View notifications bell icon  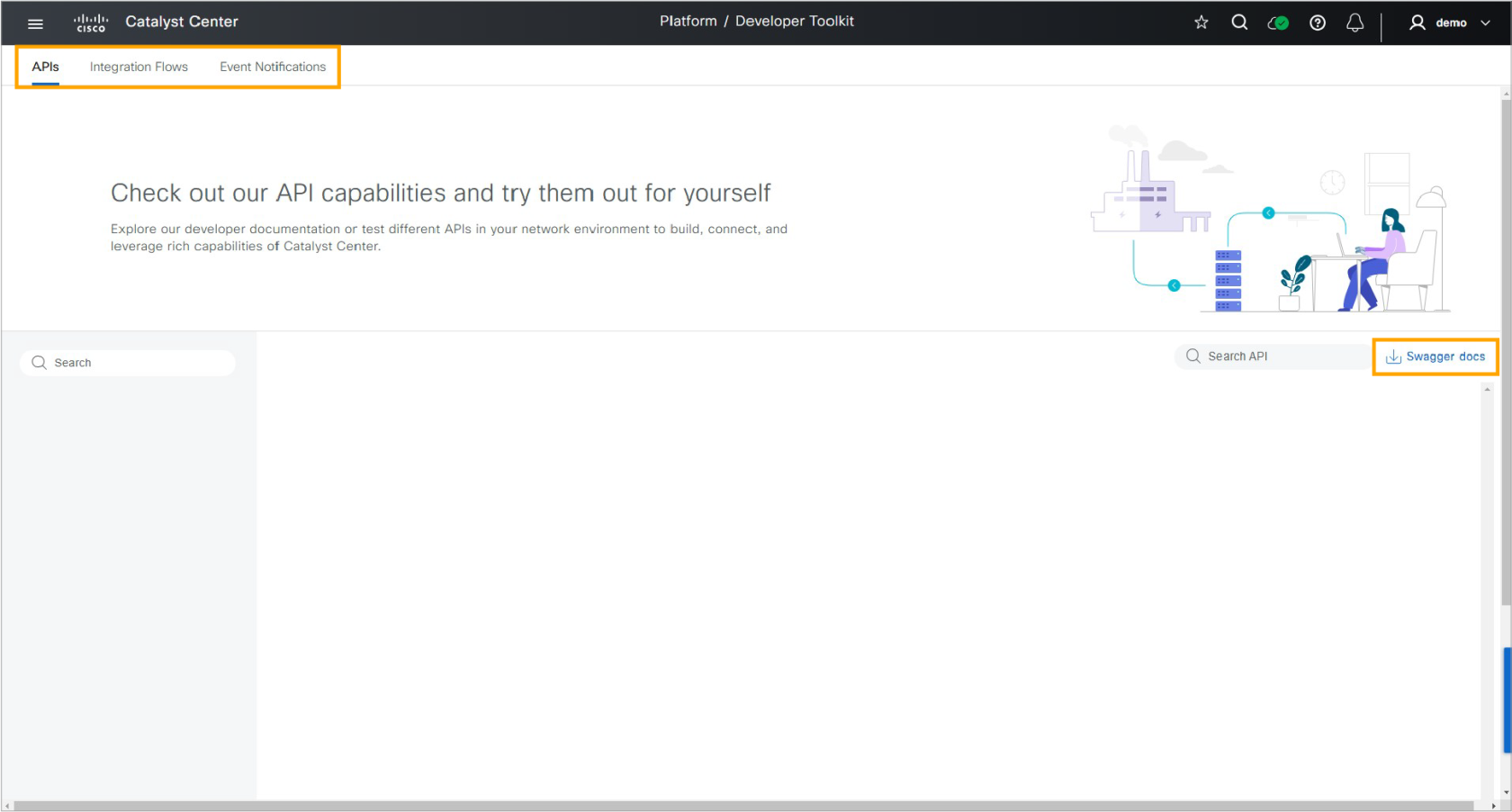(x=1354, y=23)
